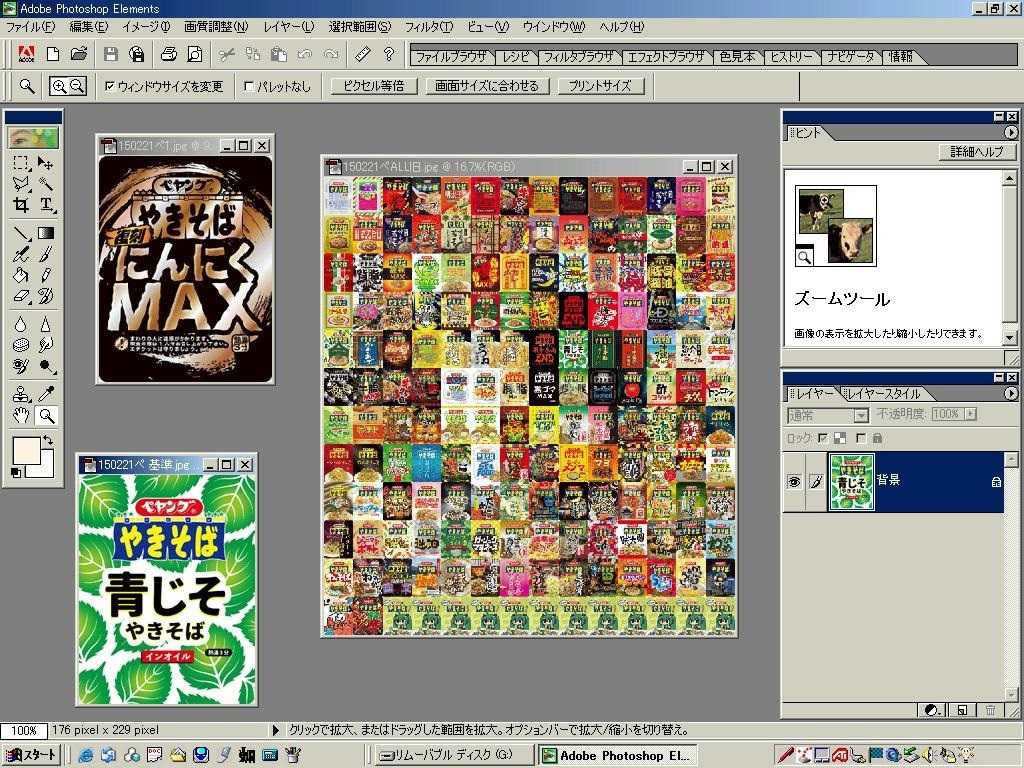Toggle ウィンドウサイズを変更 checkbox
The height and width of the screenshot is (768, 1024).
pyautogui.click(x=110, y=86)
